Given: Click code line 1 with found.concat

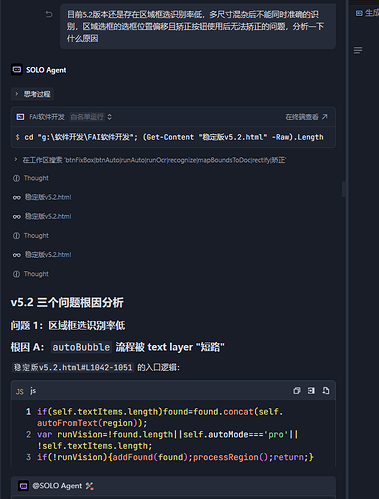Looking at the screenshot, I should point(160,417).
